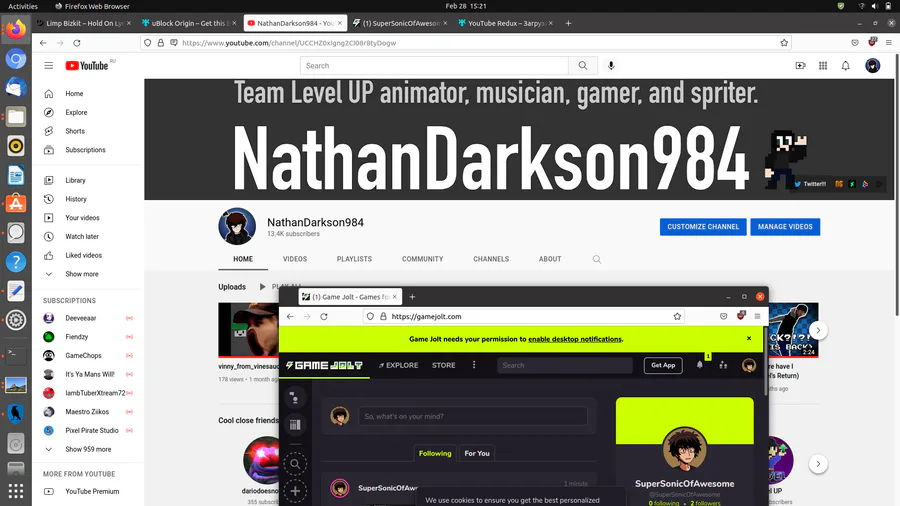Click the Game Jolt sidebar plus icon

[295, 491]
